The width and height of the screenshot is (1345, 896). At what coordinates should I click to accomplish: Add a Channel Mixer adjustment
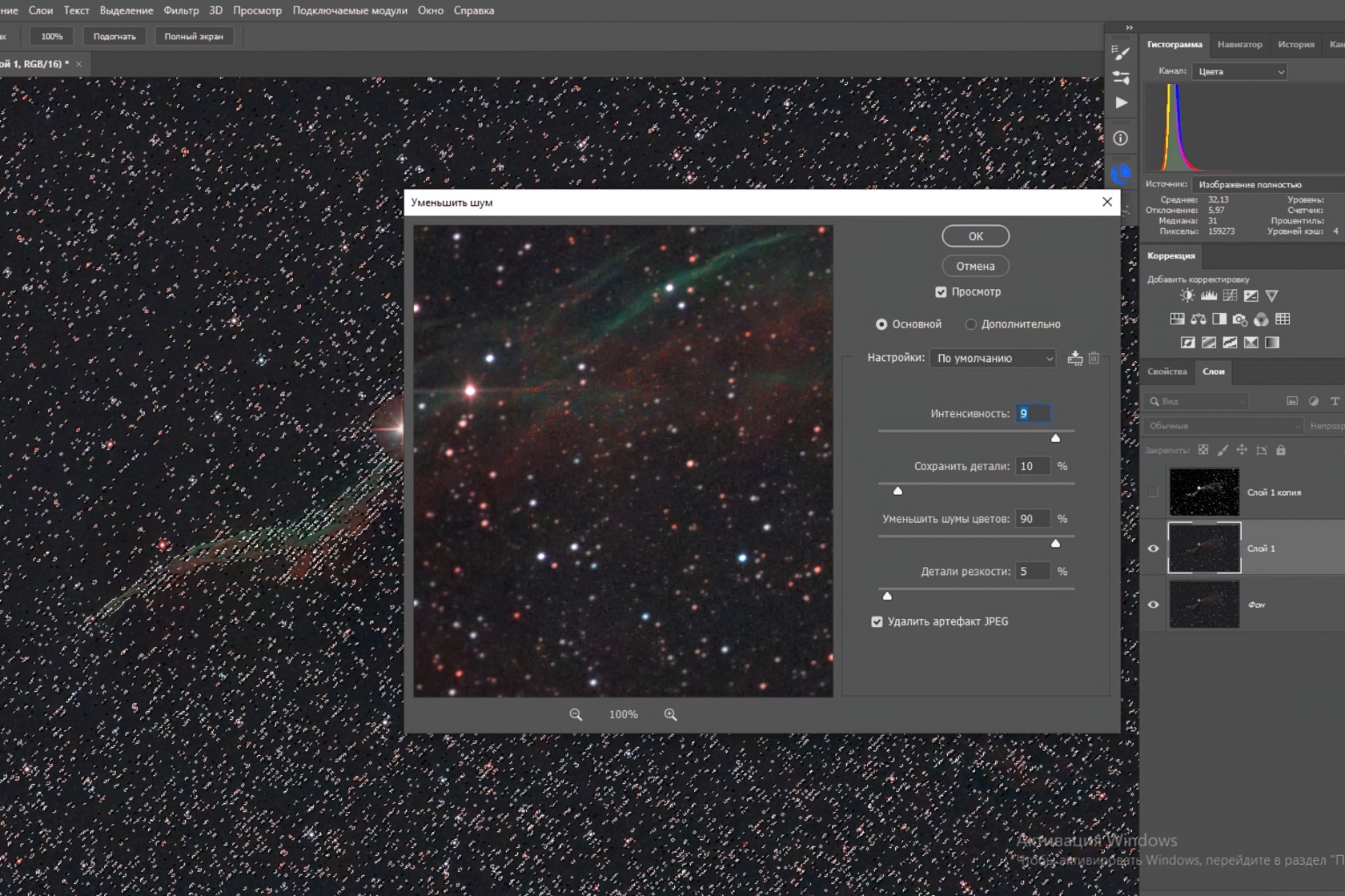tap(1261, 319)
